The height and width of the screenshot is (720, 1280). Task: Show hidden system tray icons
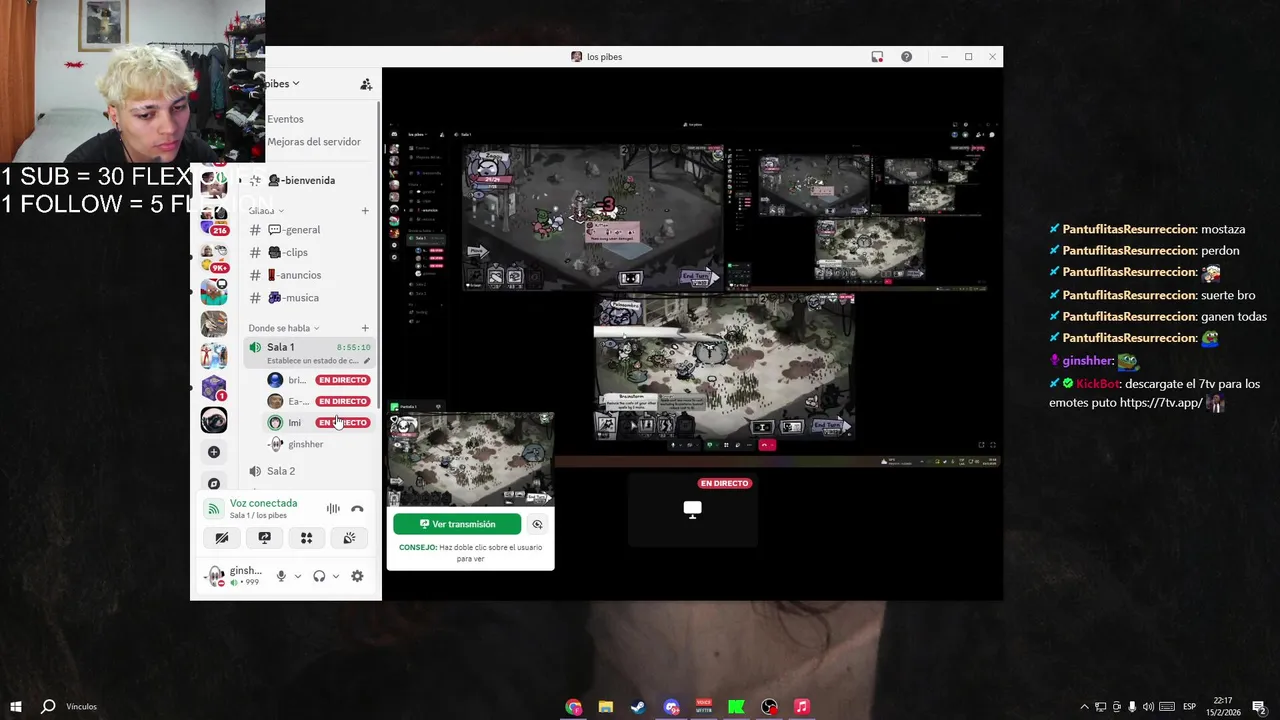coord(1084,707)
